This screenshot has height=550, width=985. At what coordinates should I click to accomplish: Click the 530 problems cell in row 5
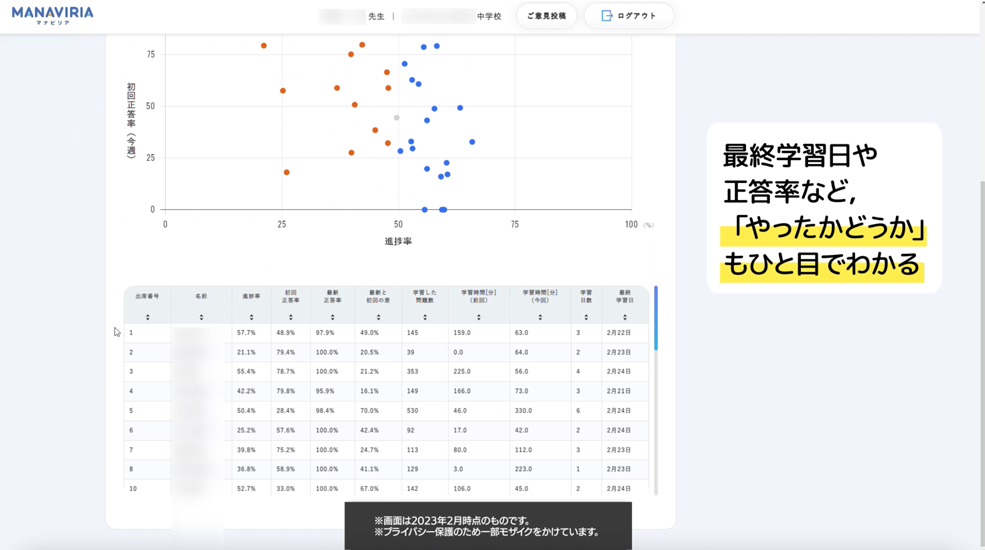pos(413,411)
